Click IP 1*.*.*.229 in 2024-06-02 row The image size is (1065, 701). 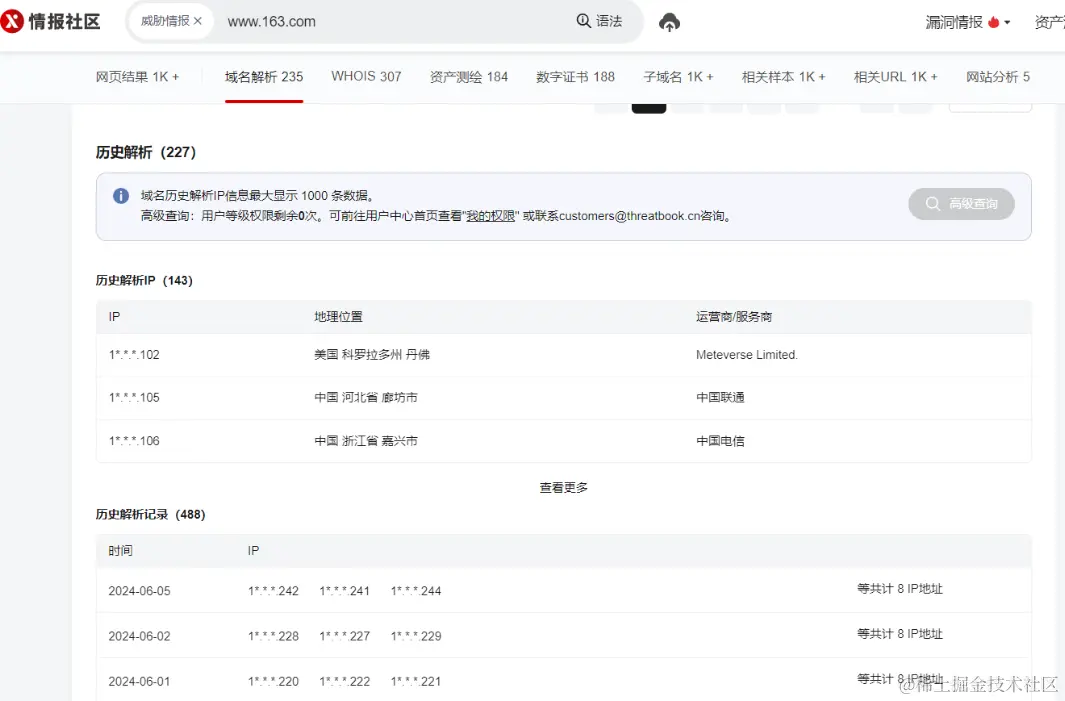click(x=416, y=636)
